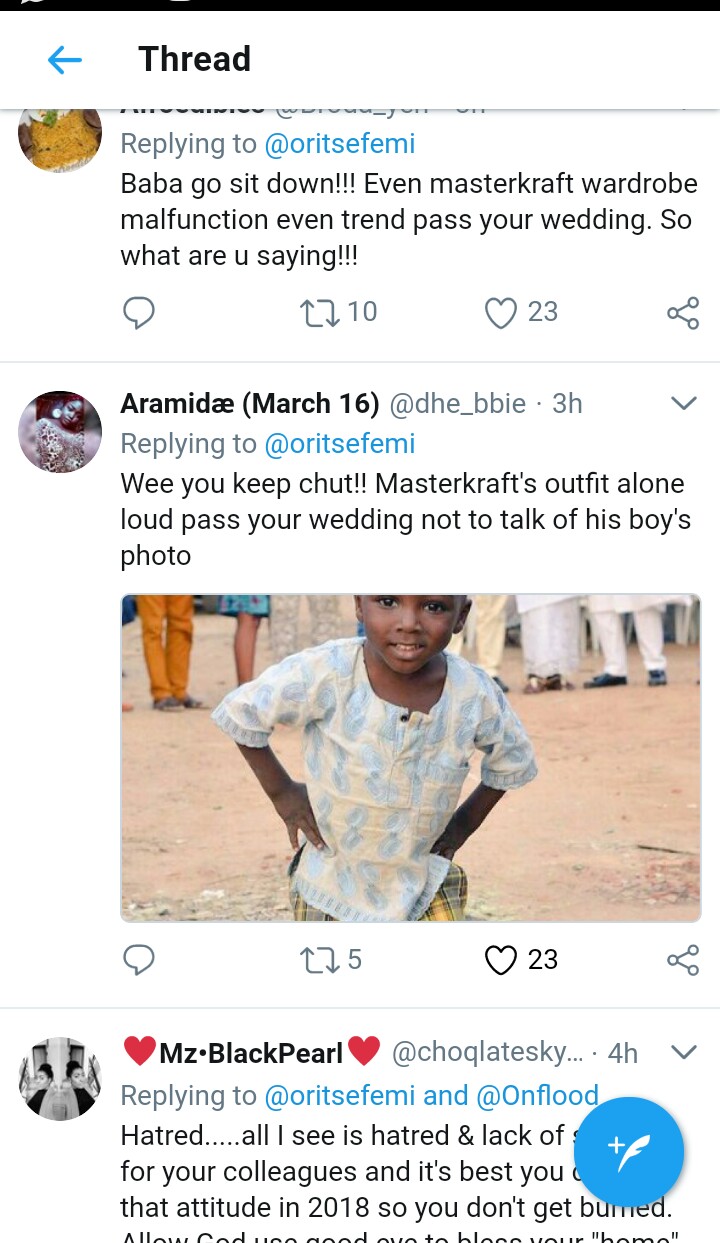Screen dimensions: 720x1243
Task: Open @oritsefemi link in Aramidæ's reply
Action: pyautogui.click(x=340, y=443)
